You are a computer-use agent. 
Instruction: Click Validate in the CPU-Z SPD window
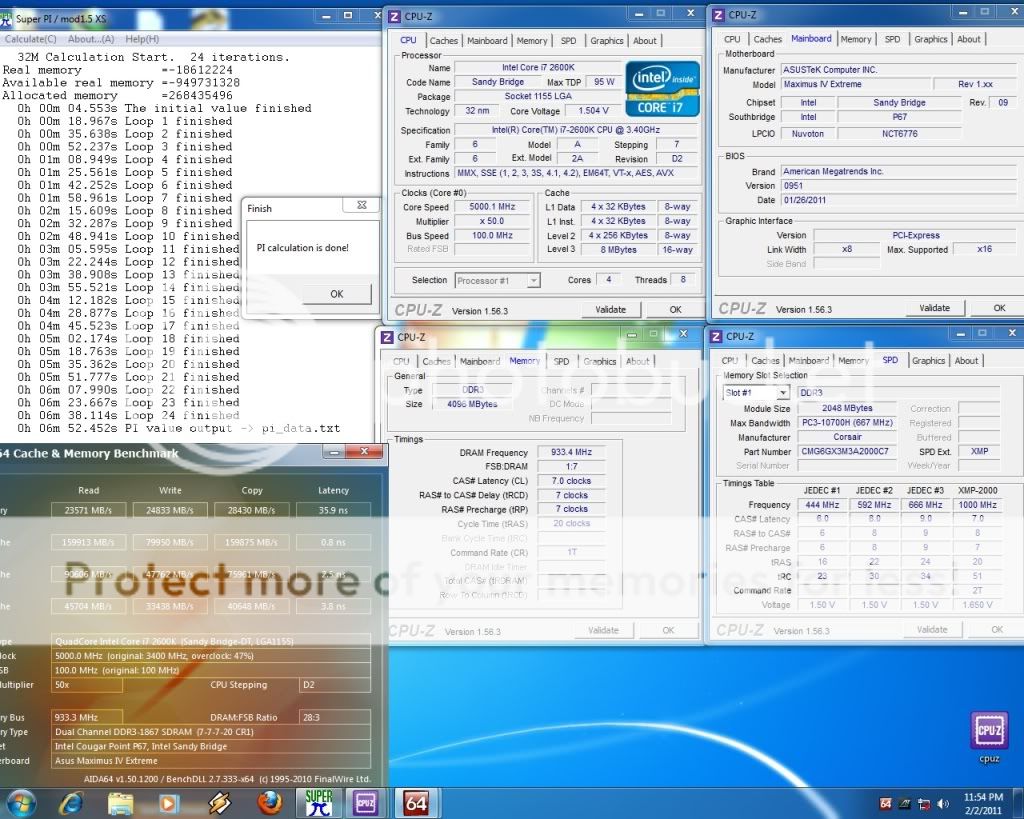[932, 630]
